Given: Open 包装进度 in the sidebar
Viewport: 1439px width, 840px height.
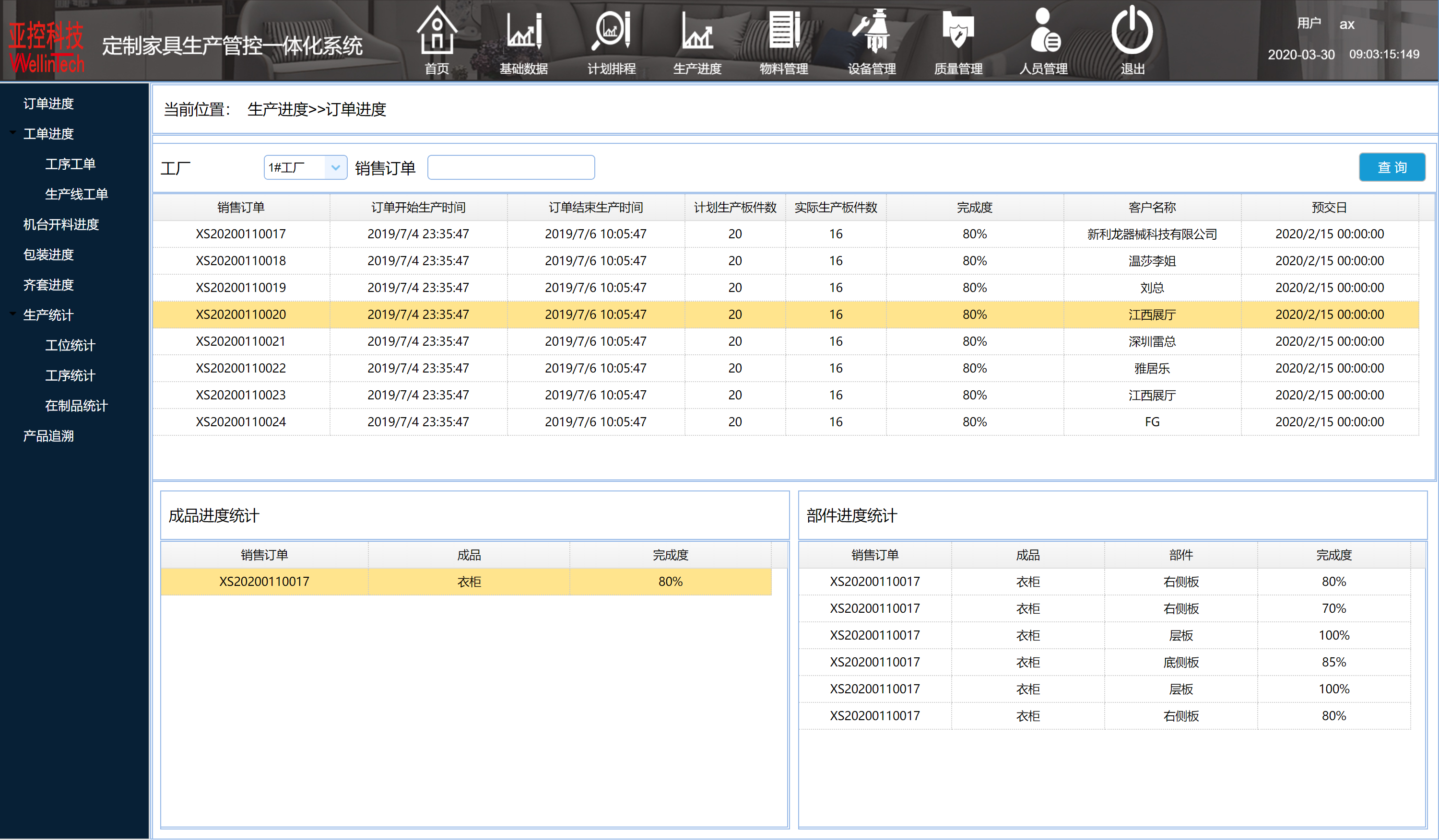Looking at the screenshot, I should coord(48,255).
